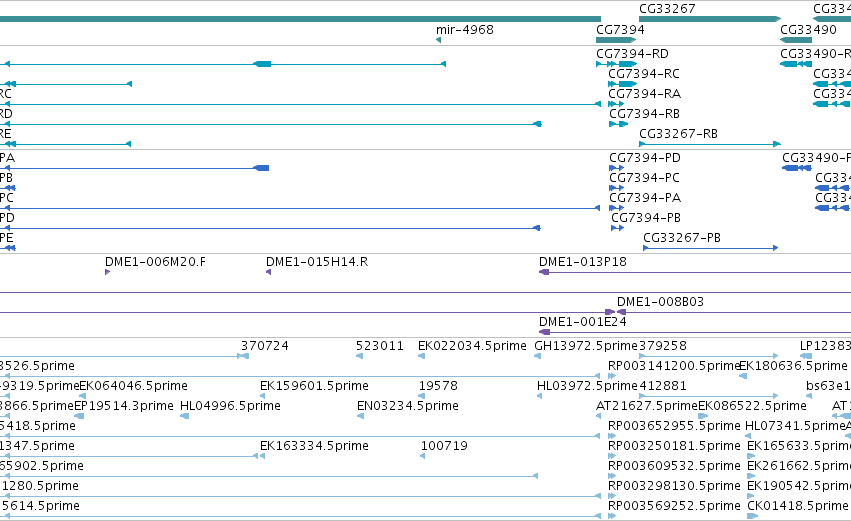Select EST label 412881

663,386
